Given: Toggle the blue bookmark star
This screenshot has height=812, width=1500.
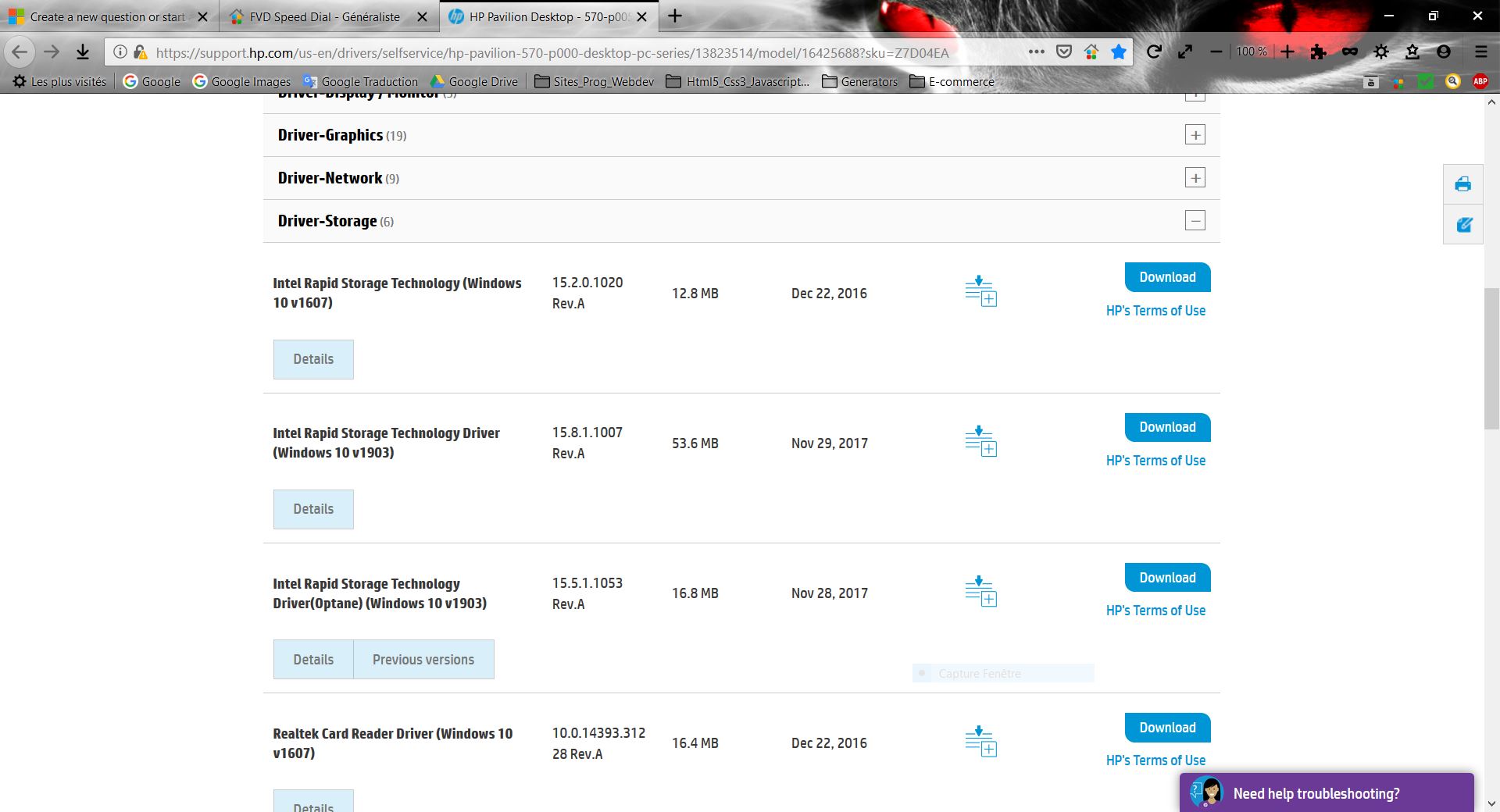Looking at the screenshot, I should point(1119,52).
